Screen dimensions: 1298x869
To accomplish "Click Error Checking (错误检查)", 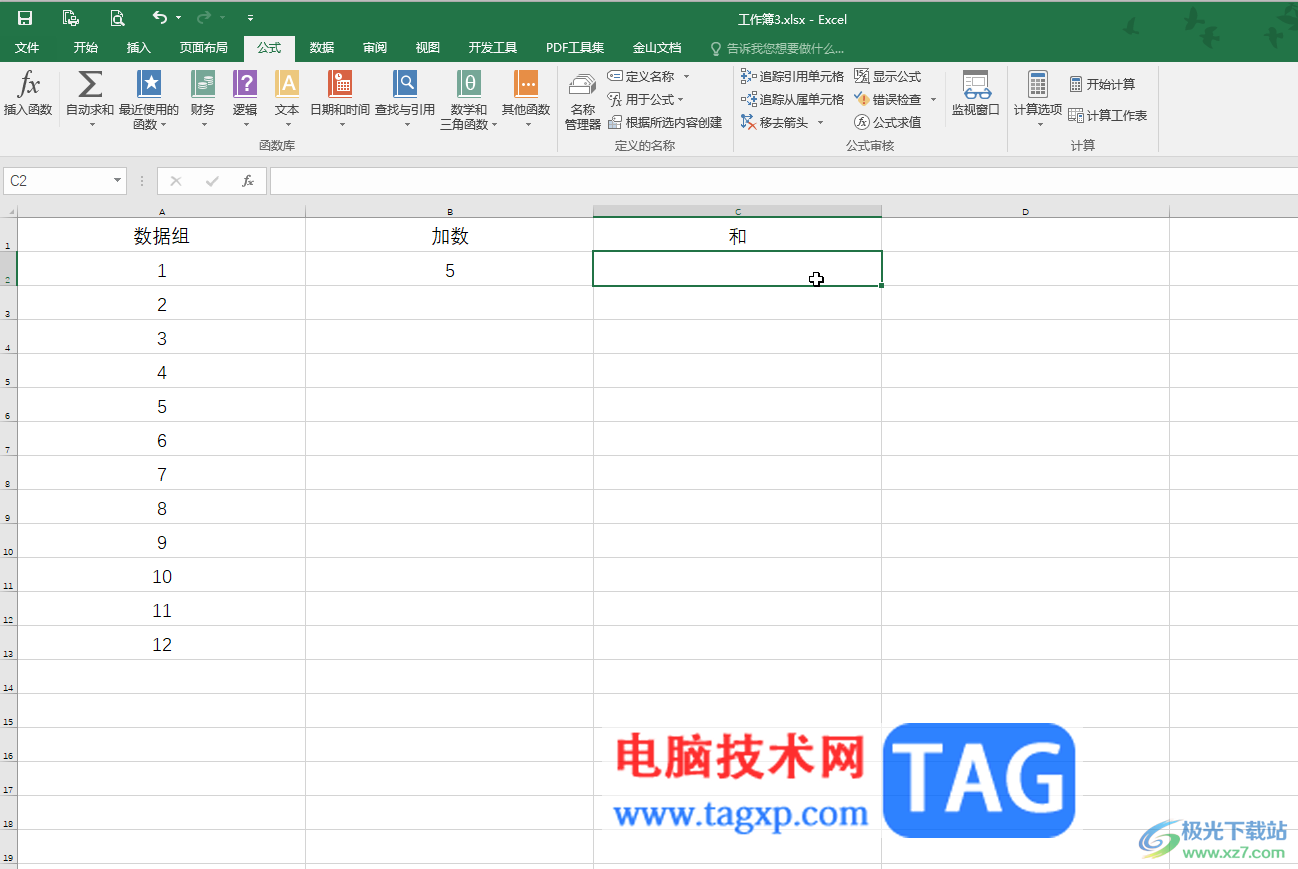I will (x=888, y=99).
